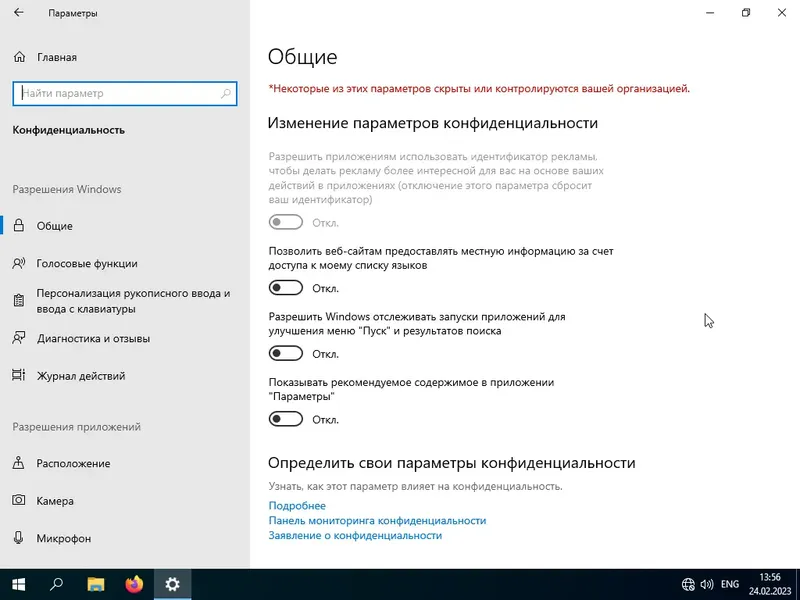
Task: Open the Подробнее link
Action: click(x=295, y=505)
